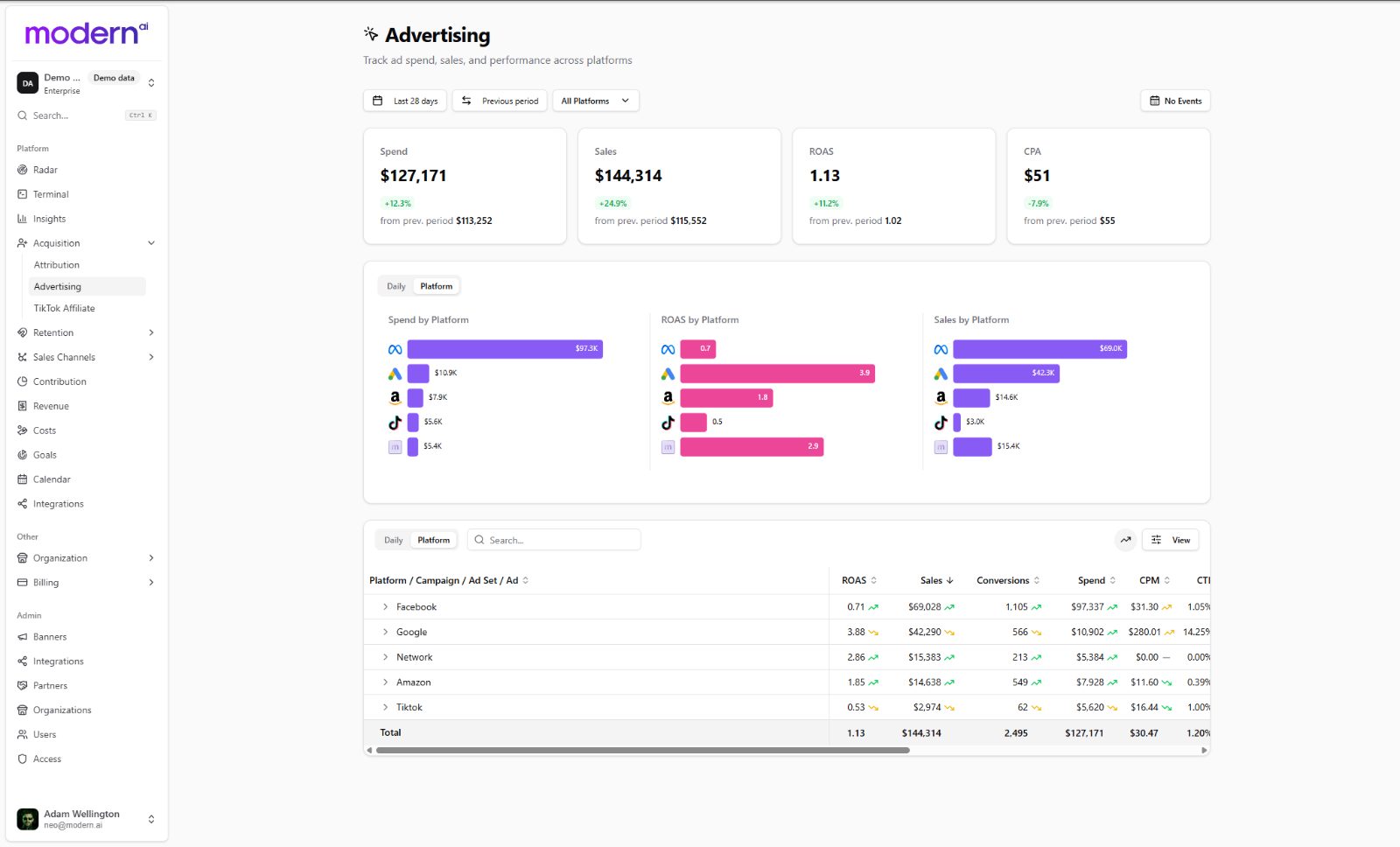This screenshot has height=847, width=1400.
Task: Sort table by CPM column
Action: click(x=1154, y=580)
